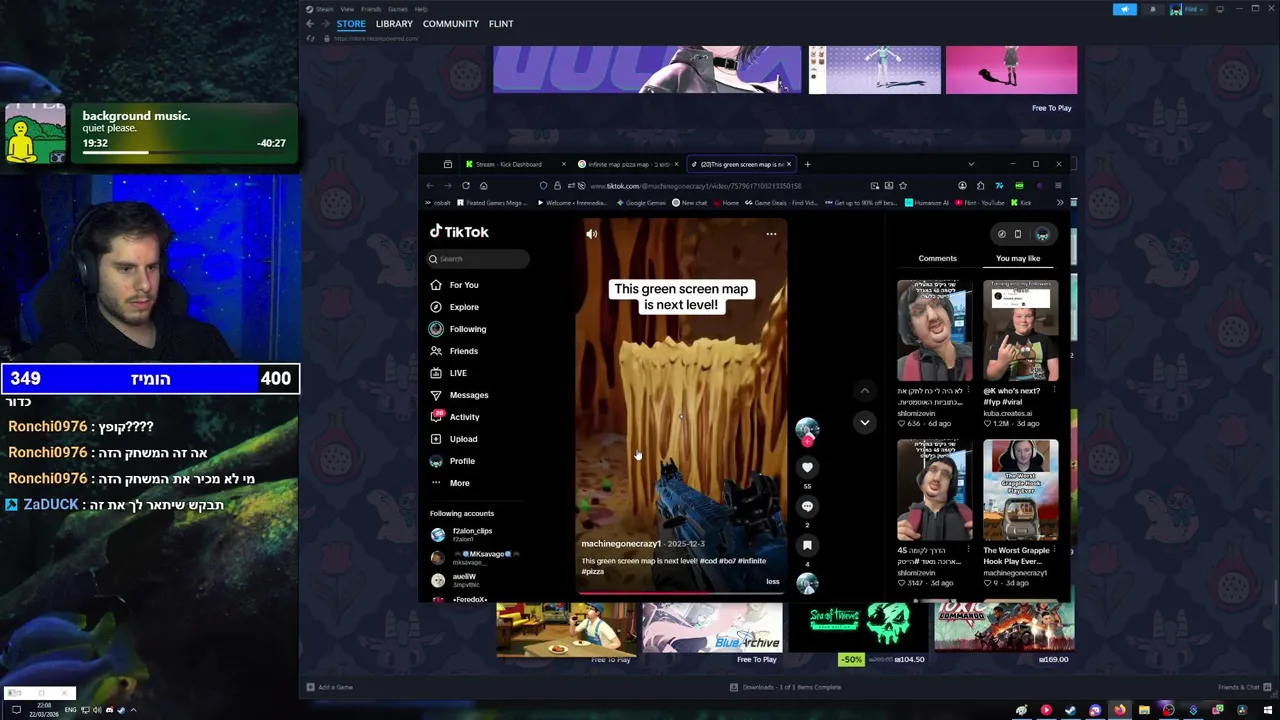Open TikTok get-app phone icon
Screen dimensions: 1280x720
tap(1018, 234)
